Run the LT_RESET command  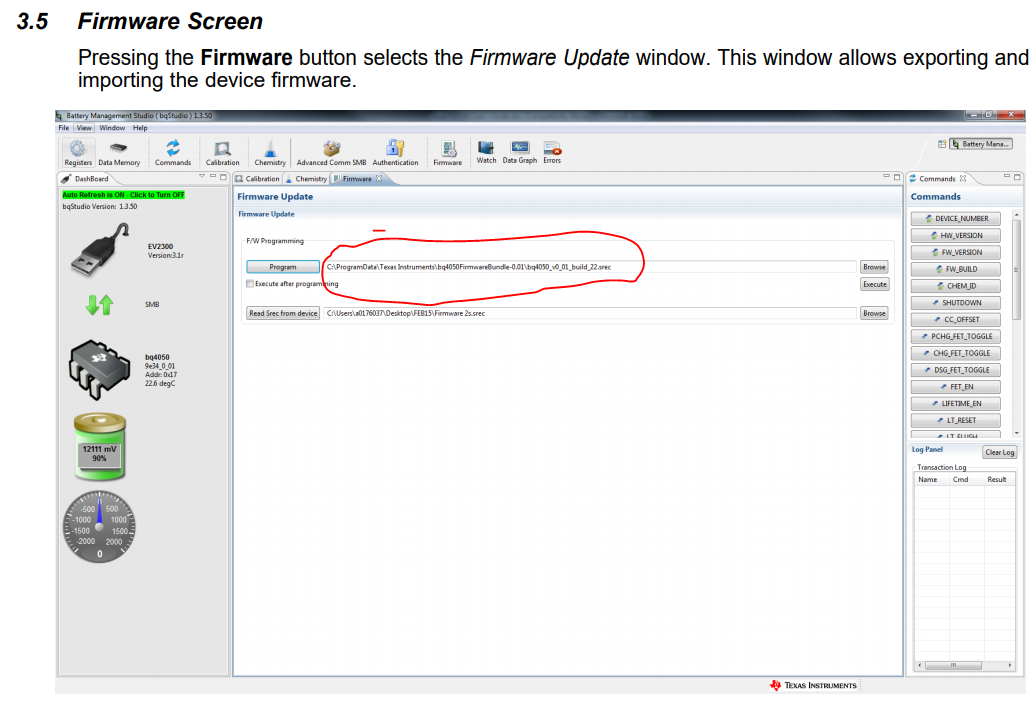[956, 420]
